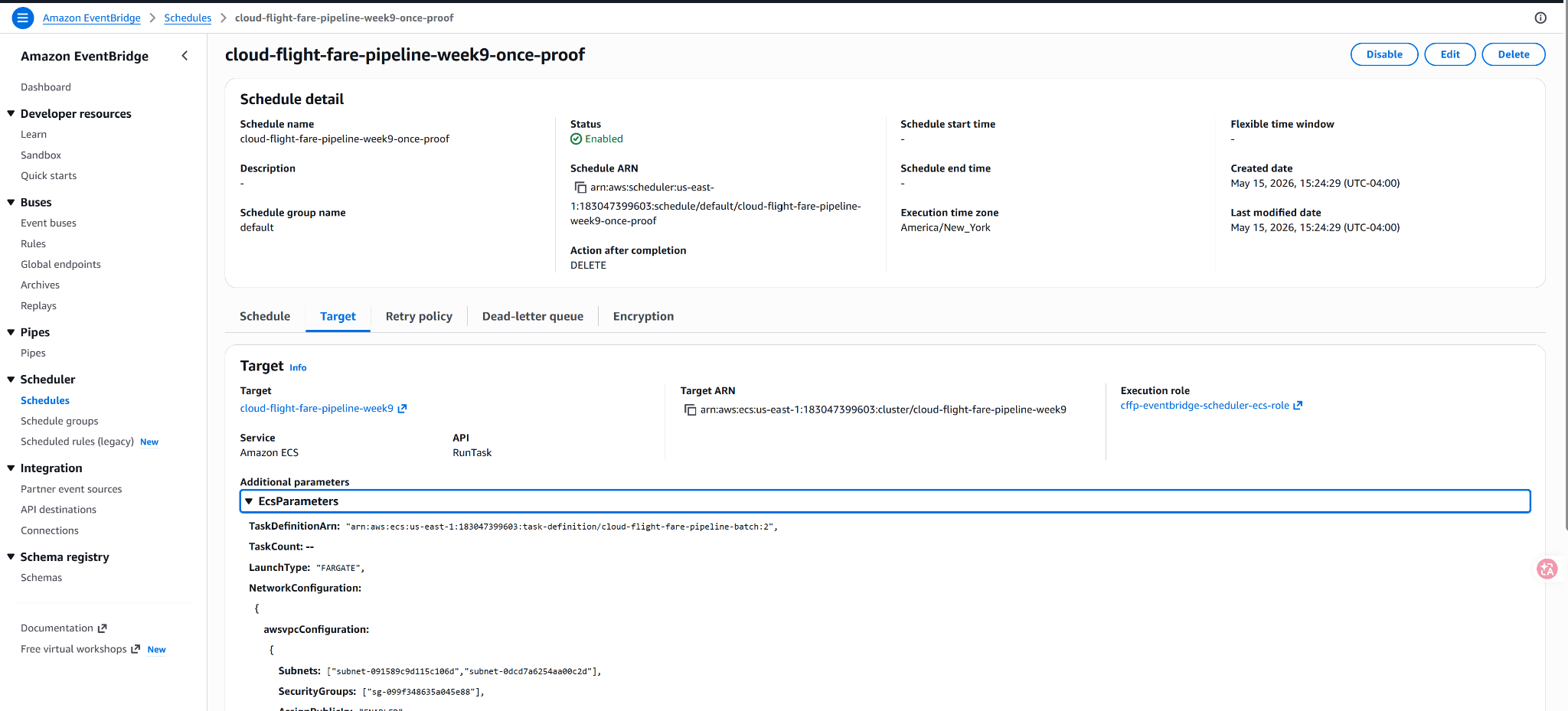Screen dimensions: 1568x711
Task: Open Rules in sidebar
Action: 34,244
